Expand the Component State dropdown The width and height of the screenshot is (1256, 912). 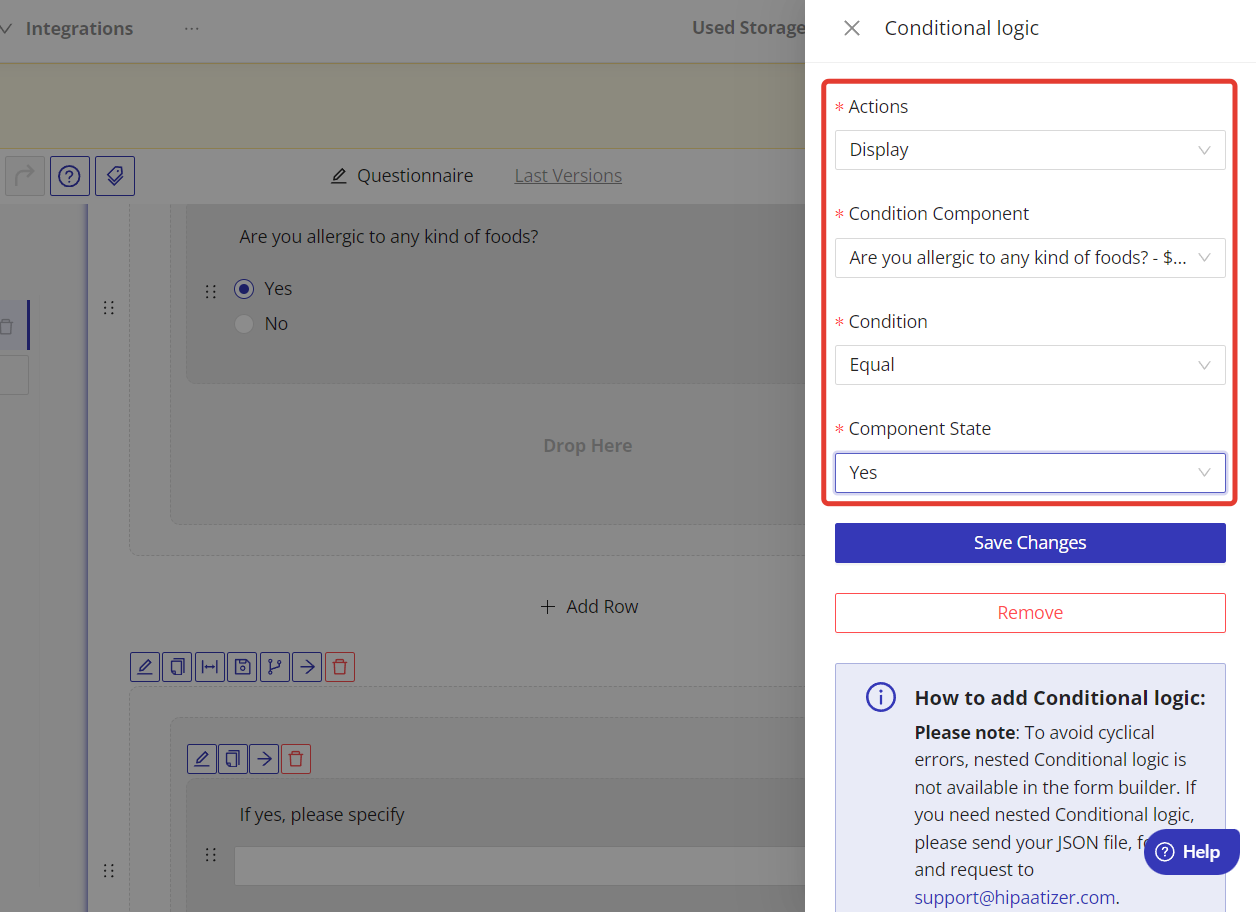1029,473
